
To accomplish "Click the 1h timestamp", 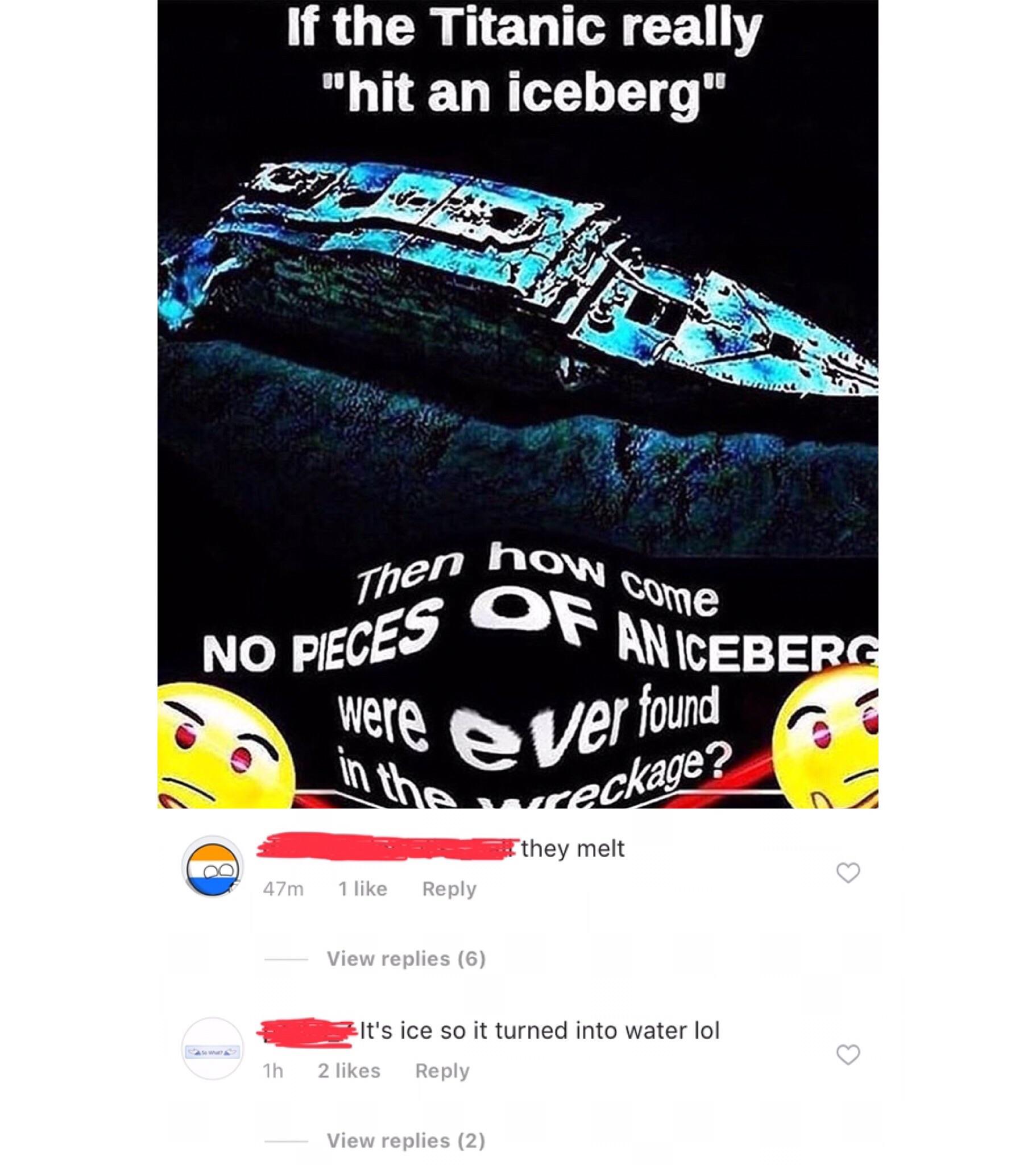I will (x=273, y=1071).
